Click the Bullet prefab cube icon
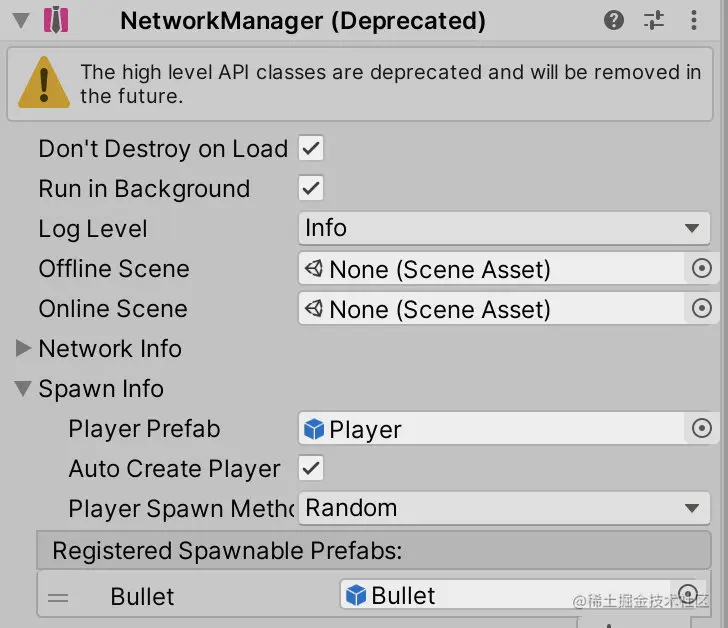This screenshot has height=628, width=728. point(356,595)
